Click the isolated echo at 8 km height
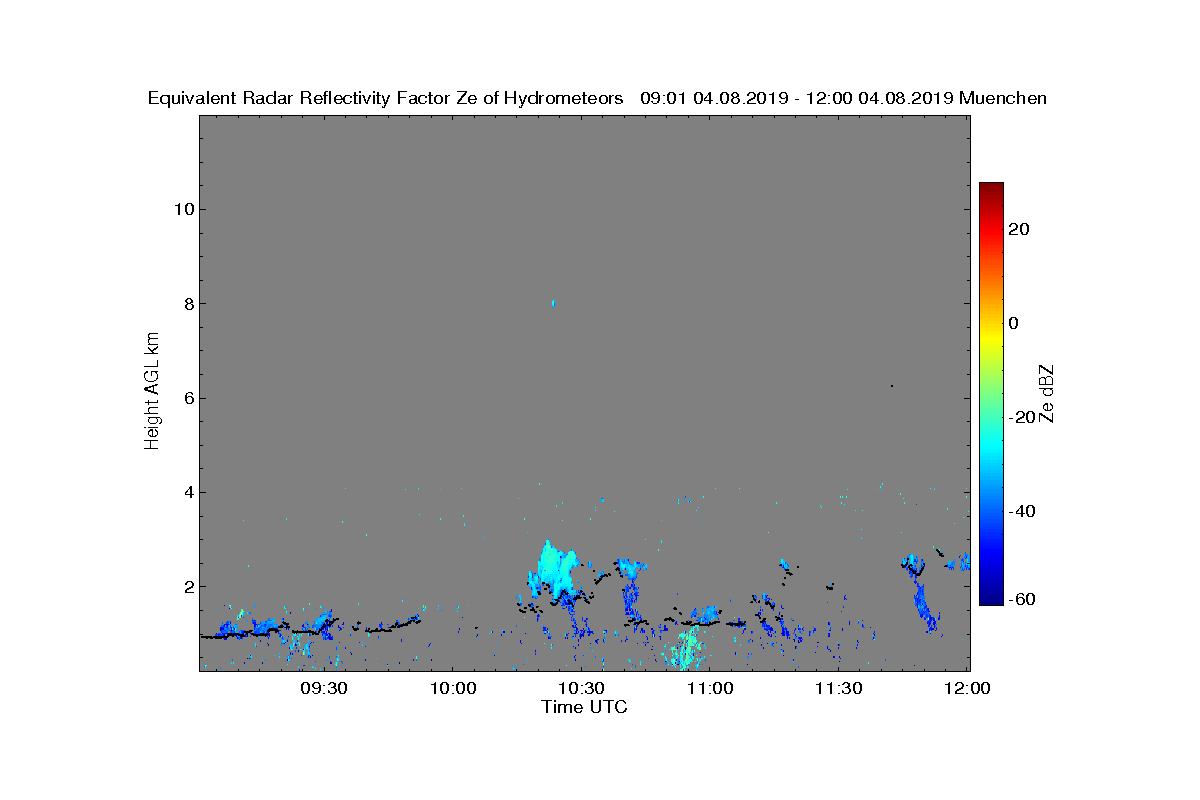The width and height of the screenshot is (1200, 800). 553,303
